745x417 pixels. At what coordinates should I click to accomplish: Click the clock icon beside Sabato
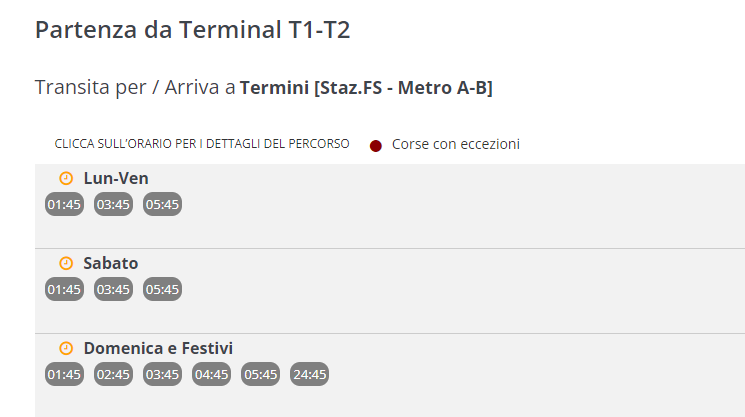[x=66, y=263]
